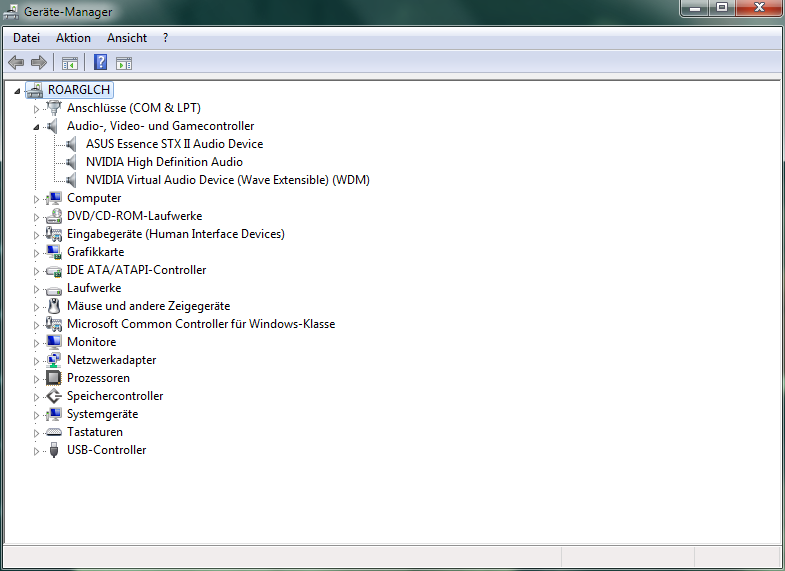
Task: Open the Ansicht menu
Action: (x=127, y=38)
